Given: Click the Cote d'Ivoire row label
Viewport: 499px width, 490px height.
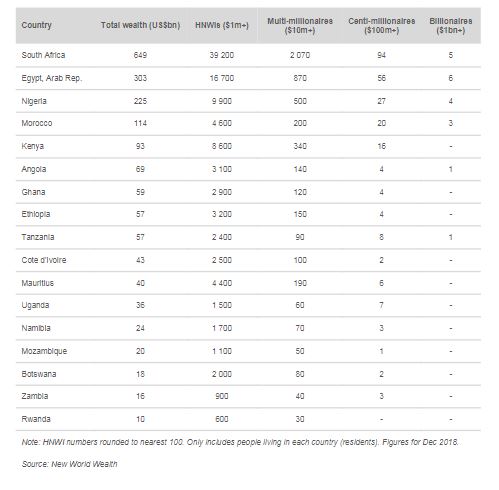Looking at the screenshot, I should (44, 260).
